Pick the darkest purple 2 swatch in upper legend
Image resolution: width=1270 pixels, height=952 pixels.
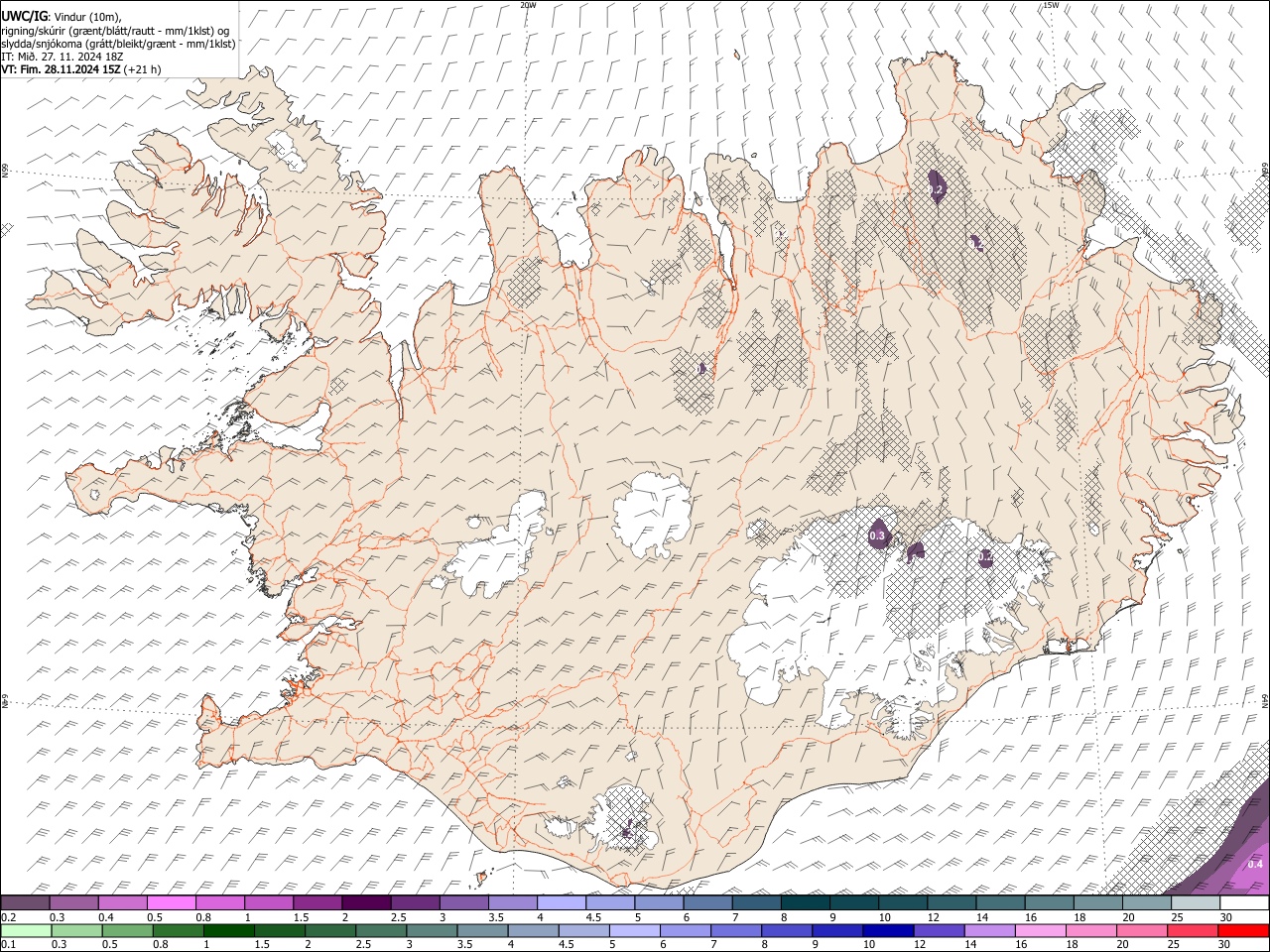tap(366, 903)
